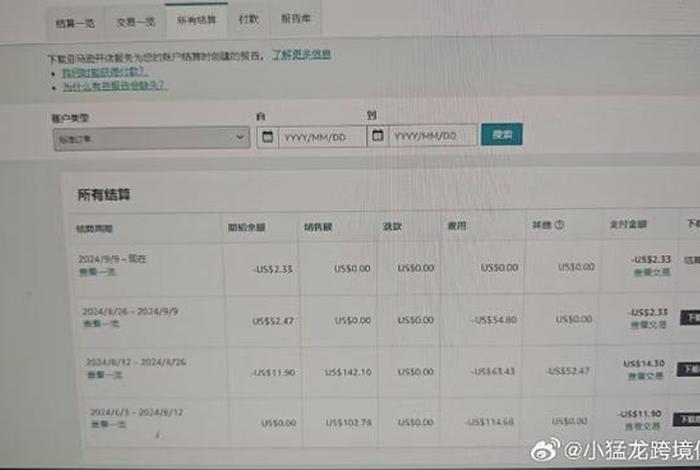Click the -US$63.43 fees cell
Viewport: 700px width, 470px height.
coord(492,371)
